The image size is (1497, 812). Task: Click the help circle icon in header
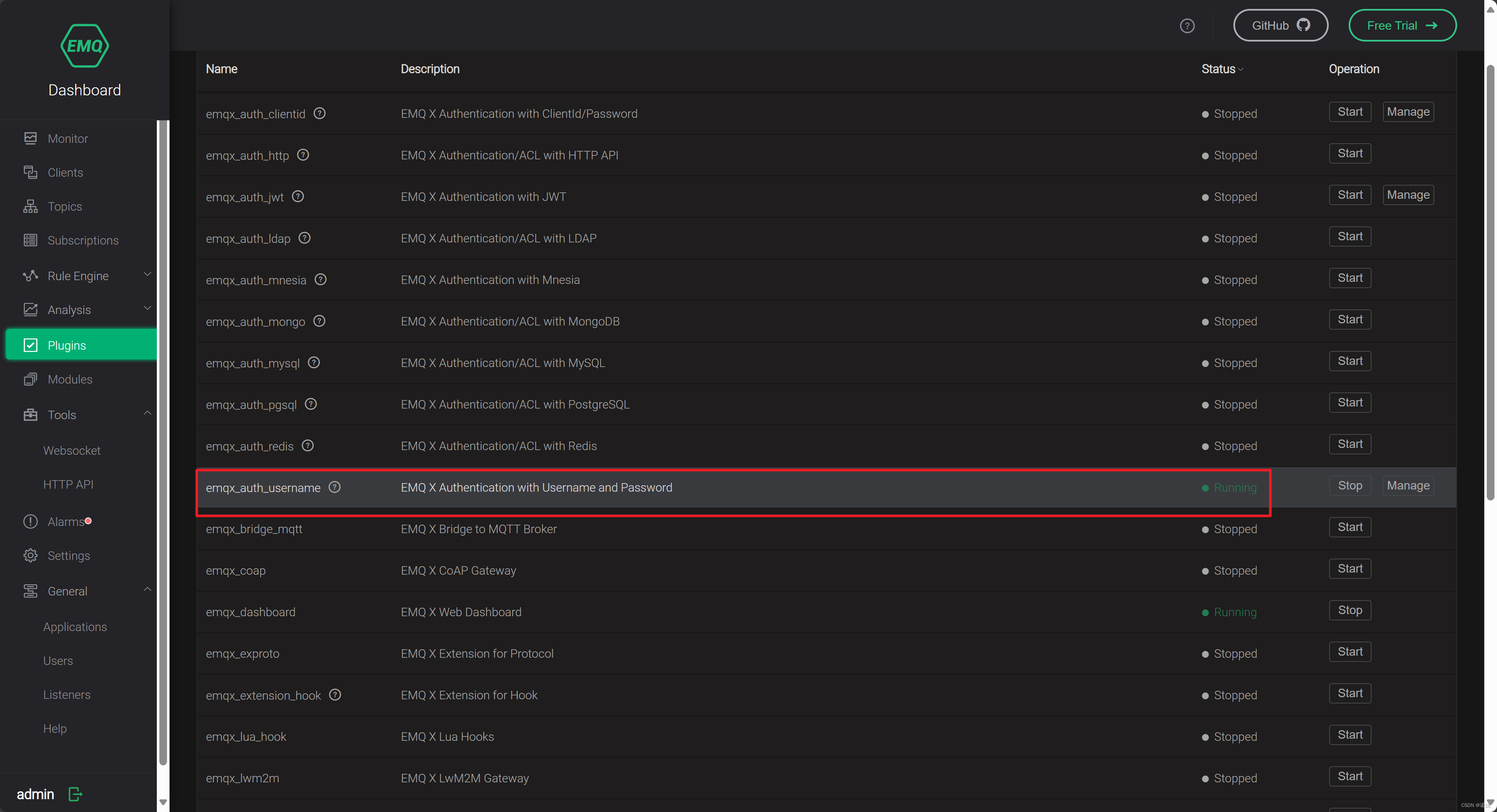1187,25
